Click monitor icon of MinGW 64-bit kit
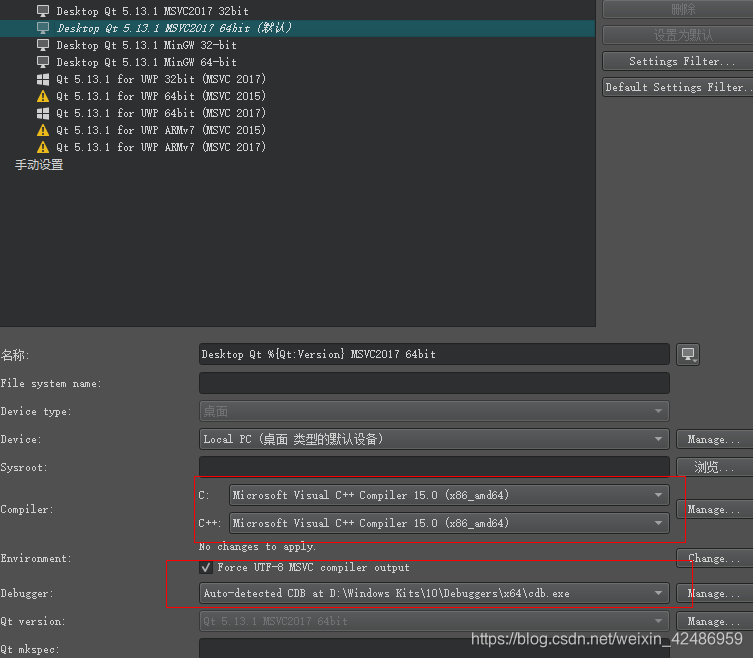 [43, 62]
